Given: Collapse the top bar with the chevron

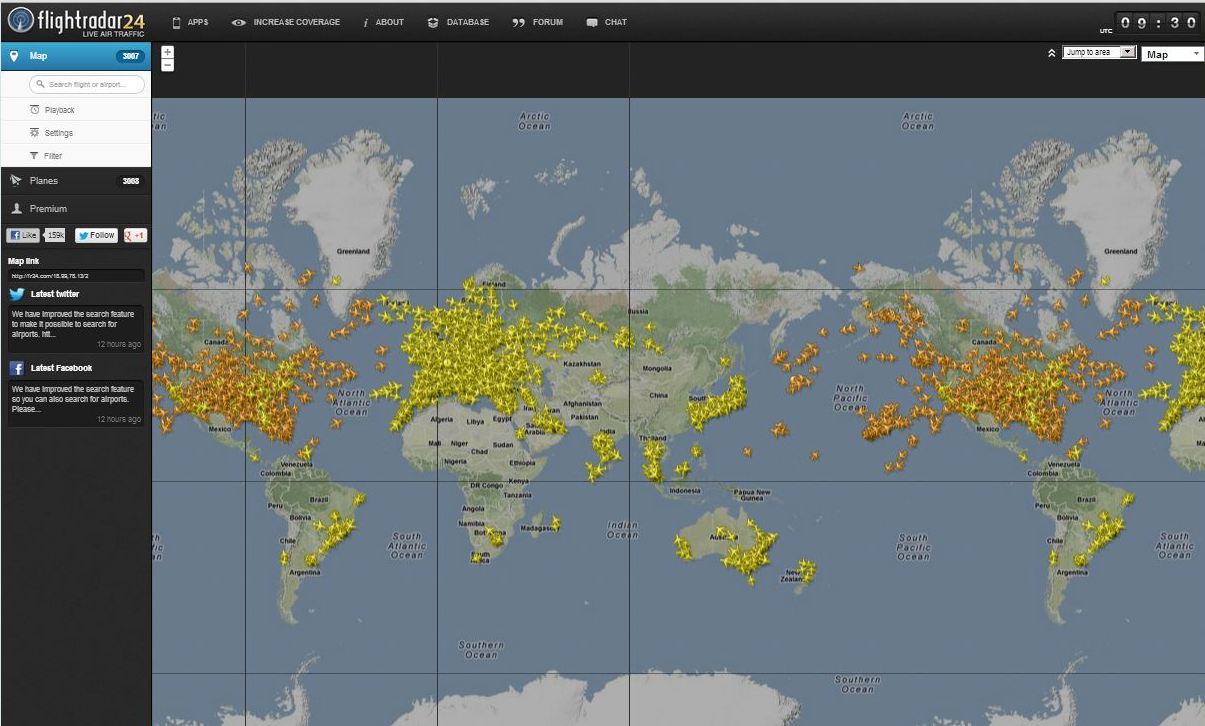Looking at the screenshot, I should [1050, 51].
